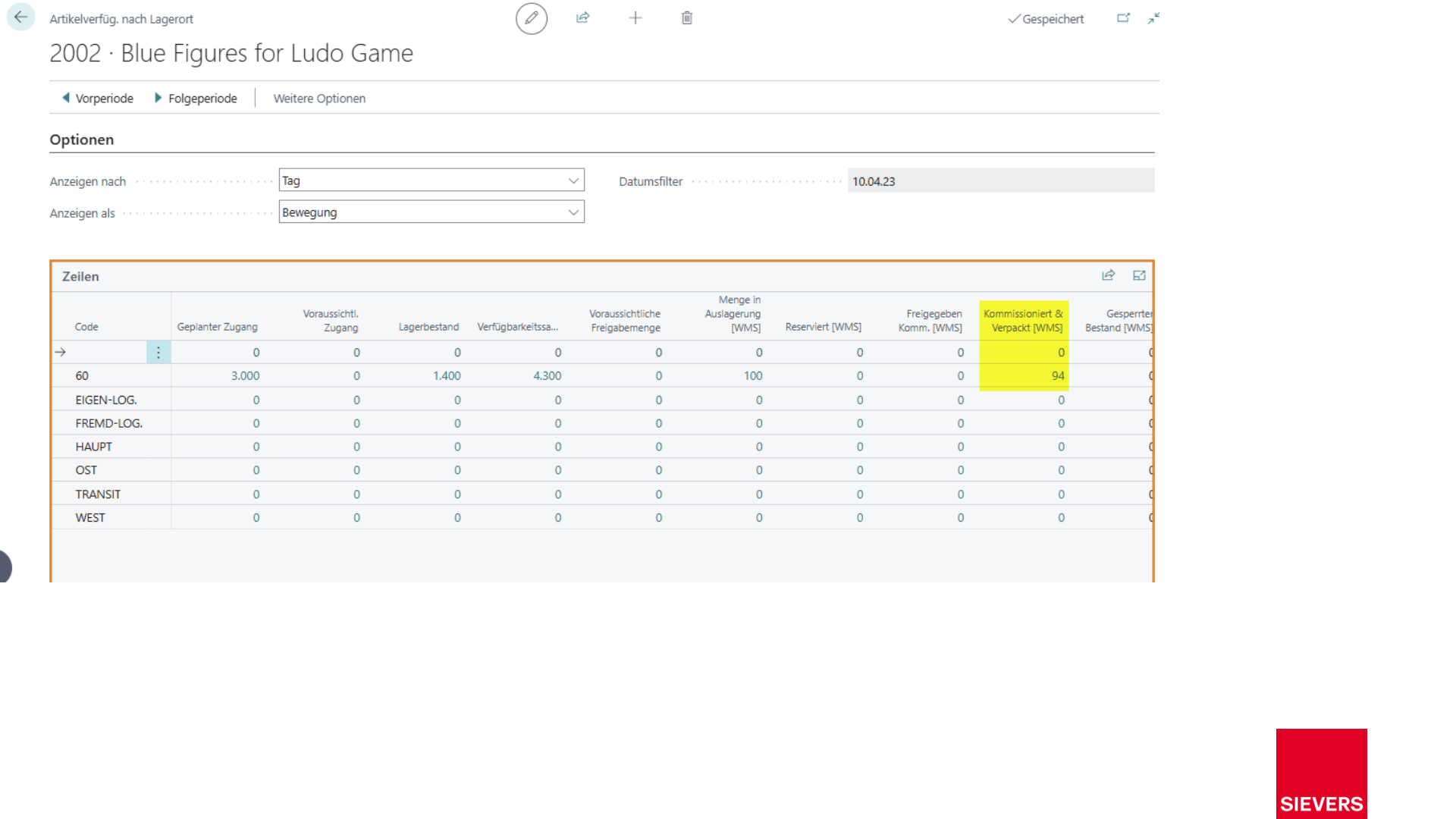The image size is (1456, 819).
Task: Click the 3.000 Geplanter Zugang value
Action: (245, 376)
